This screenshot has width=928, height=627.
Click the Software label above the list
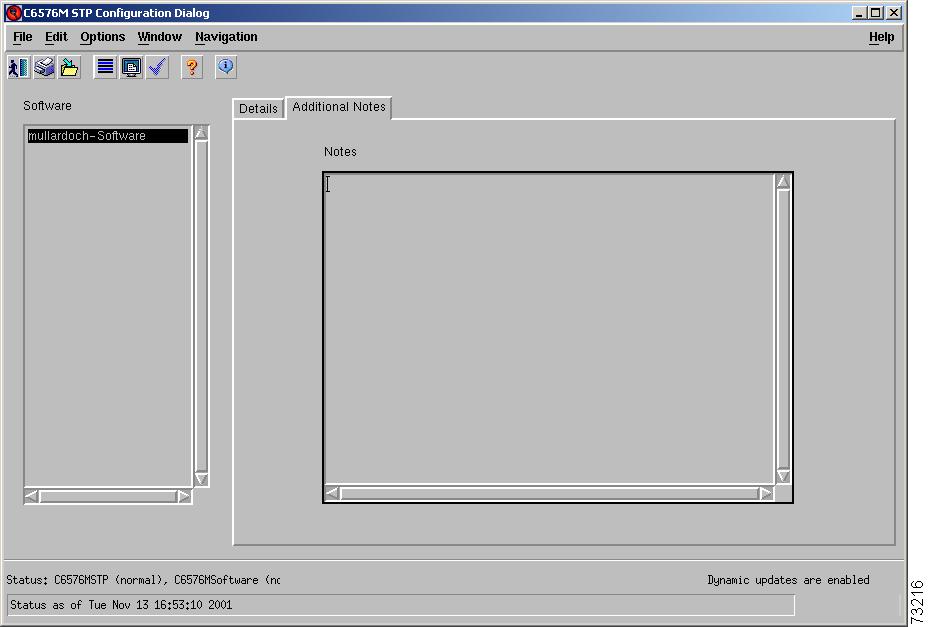click(x=47, y=105)
